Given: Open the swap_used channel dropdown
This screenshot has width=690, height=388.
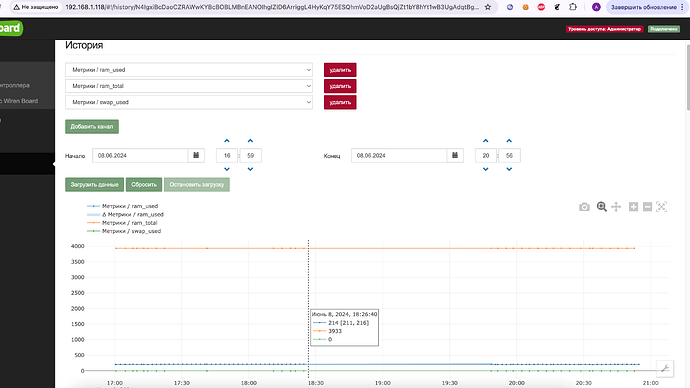Looking at the screenshot, I should [x=189, y=102].
